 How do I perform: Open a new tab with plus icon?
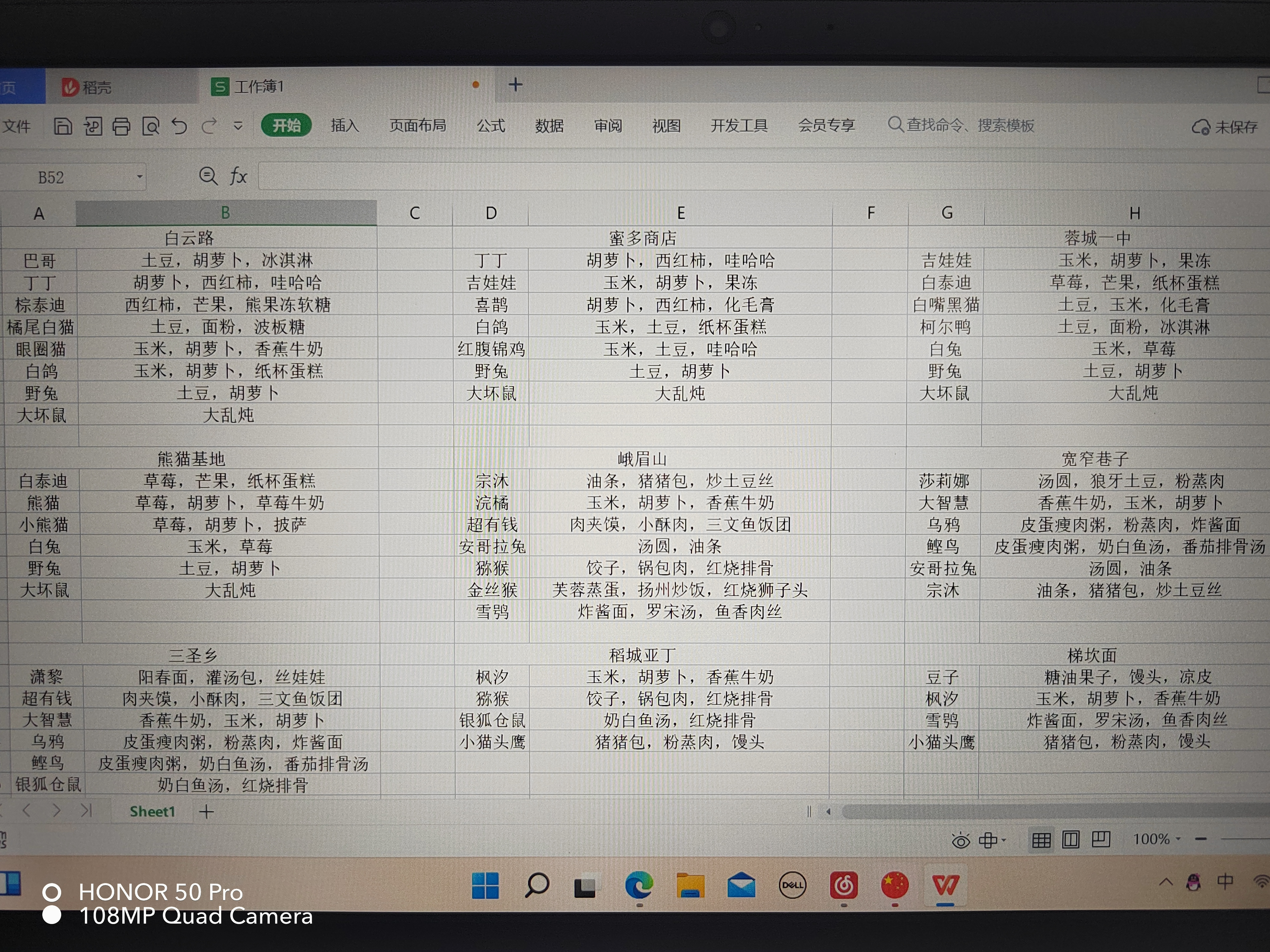[516, 85]
